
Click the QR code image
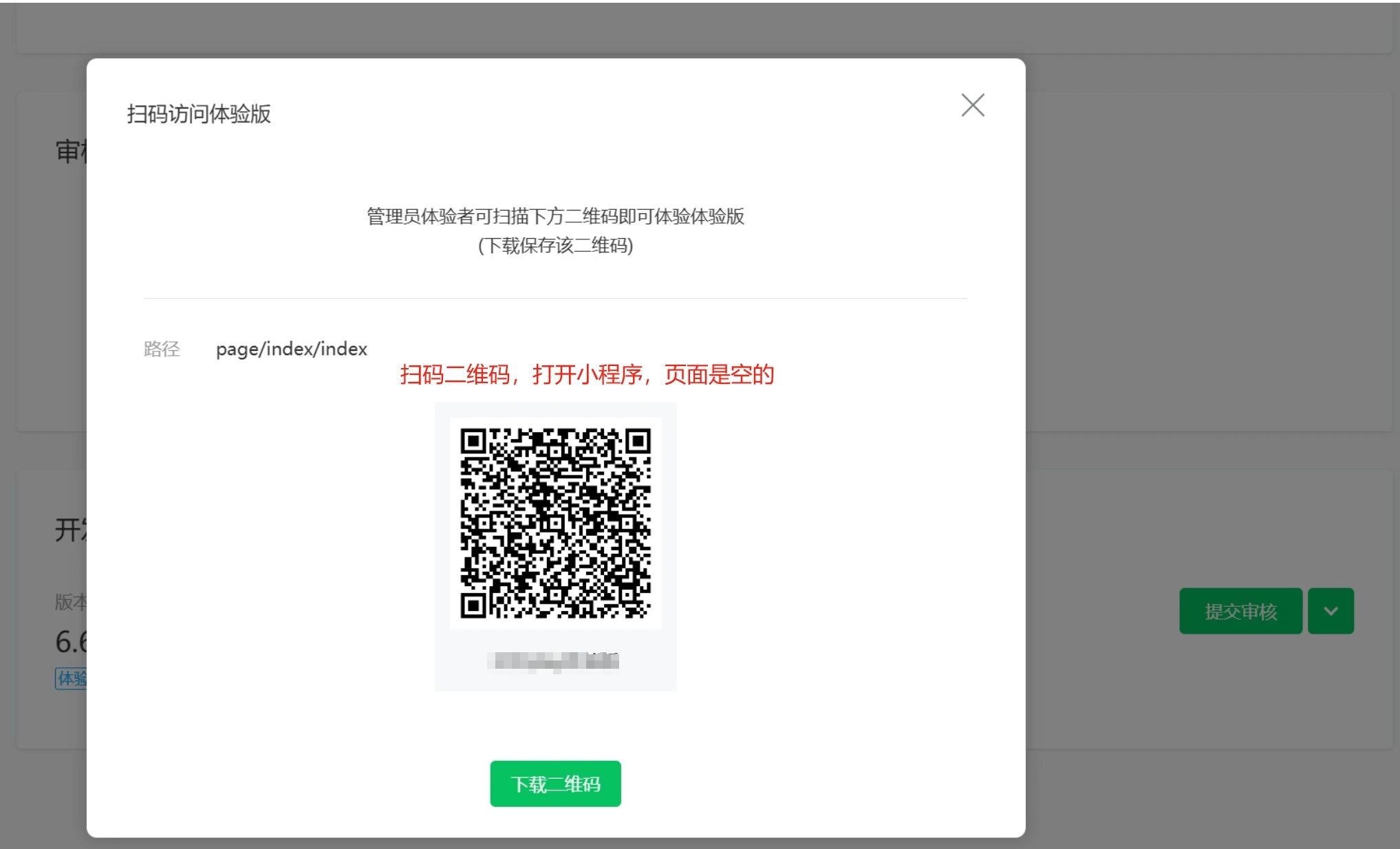(x=555, y=523)
